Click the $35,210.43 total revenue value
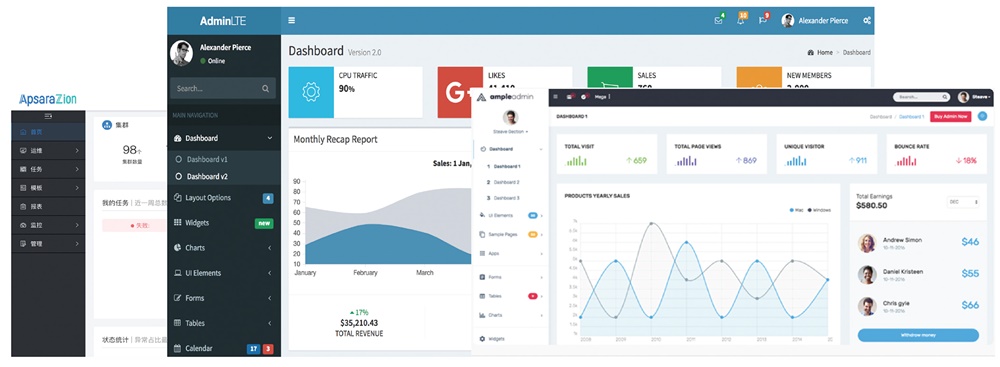The image size is (1000, 367). tap(359, 323)
